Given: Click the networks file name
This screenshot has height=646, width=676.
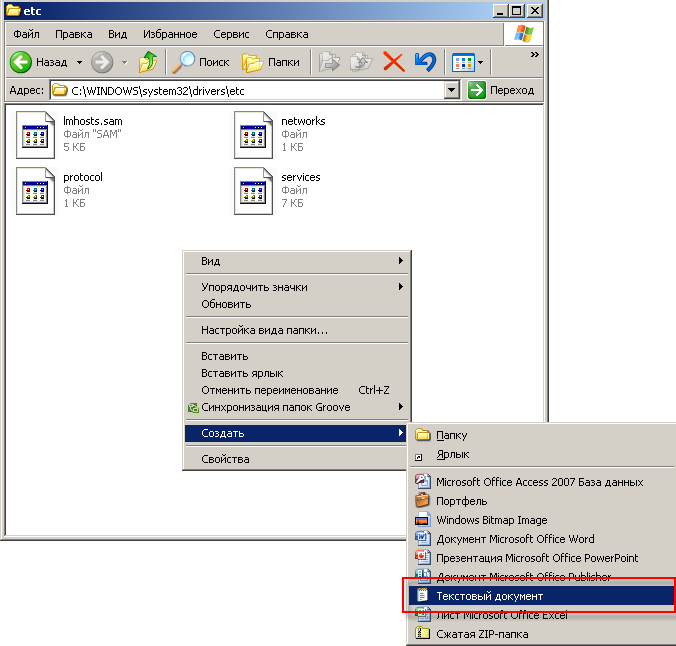Looking at the screenshot, I should (303, 121).
